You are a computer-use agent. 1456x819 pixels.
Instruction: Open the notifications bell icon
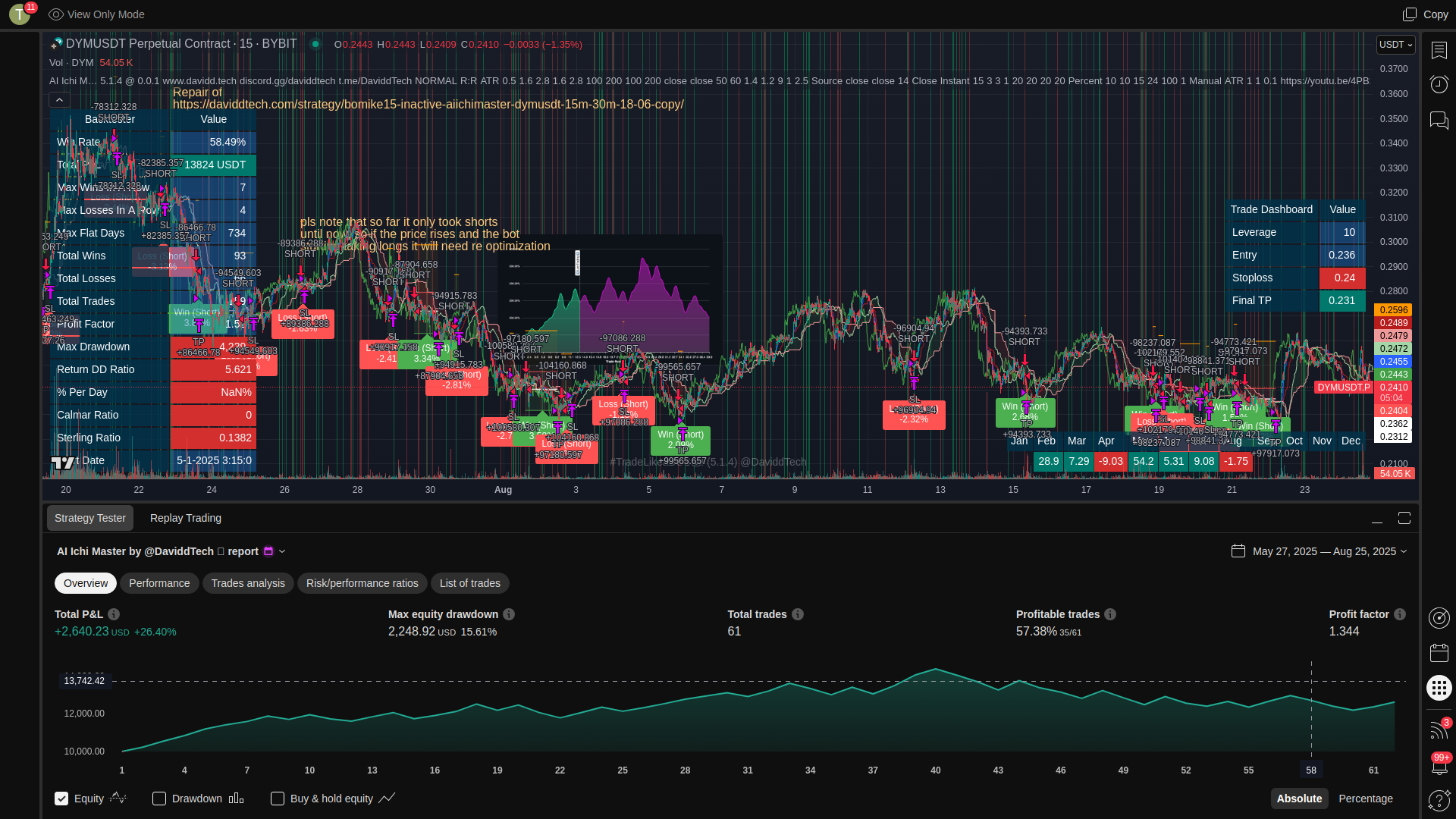click(x=1439, y=764)
